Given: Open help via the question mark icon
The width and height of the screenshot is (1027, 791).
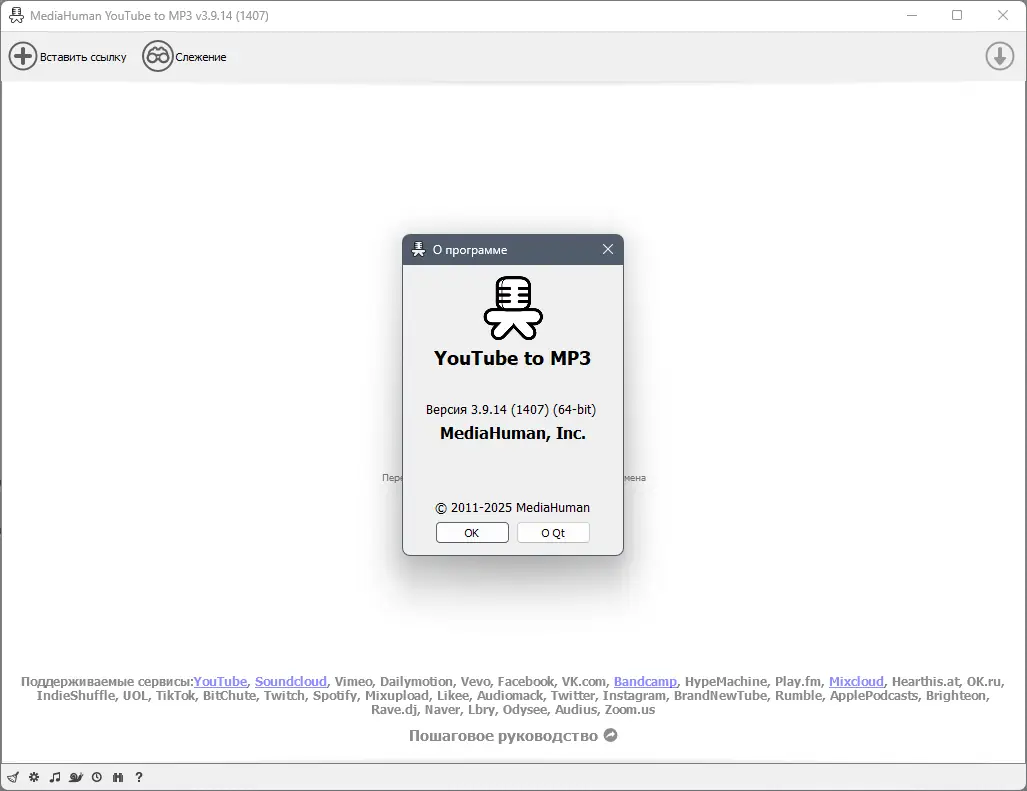Looking at the screenshot, I should pyautogui.click(x=139, y=777).
